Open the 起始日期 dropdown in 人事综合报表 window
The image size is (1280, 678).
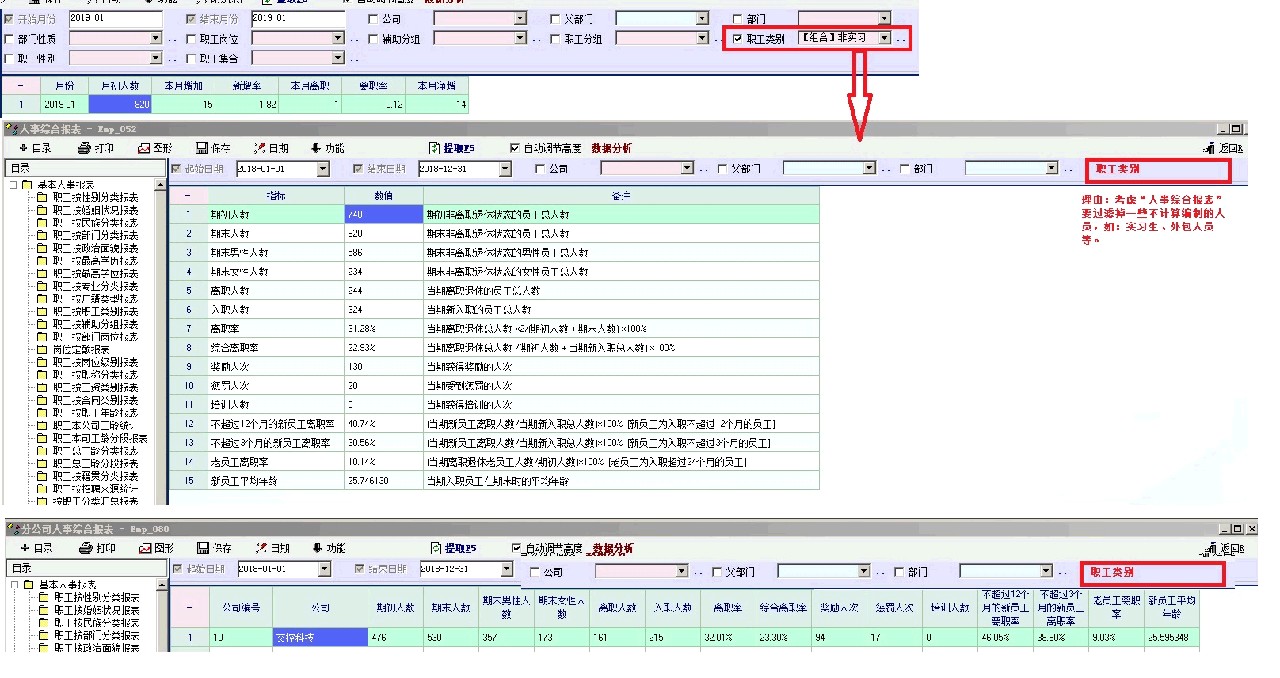coord(323,170)
